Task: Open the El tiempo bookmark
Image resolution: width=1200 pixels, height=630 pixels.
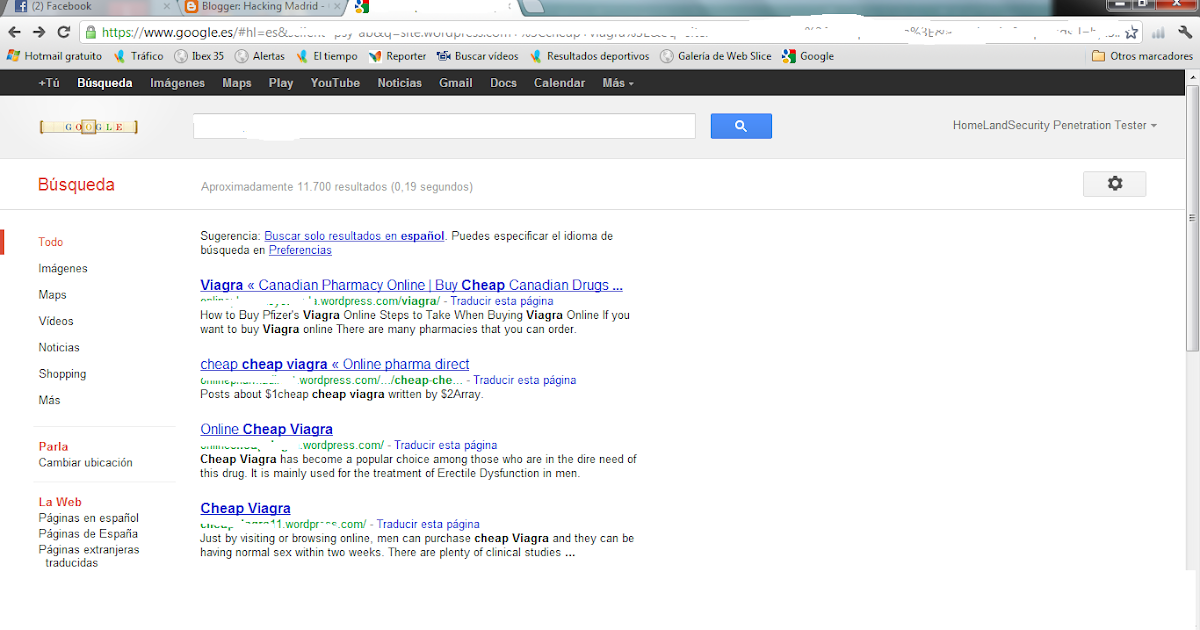Action: point(326,56)
